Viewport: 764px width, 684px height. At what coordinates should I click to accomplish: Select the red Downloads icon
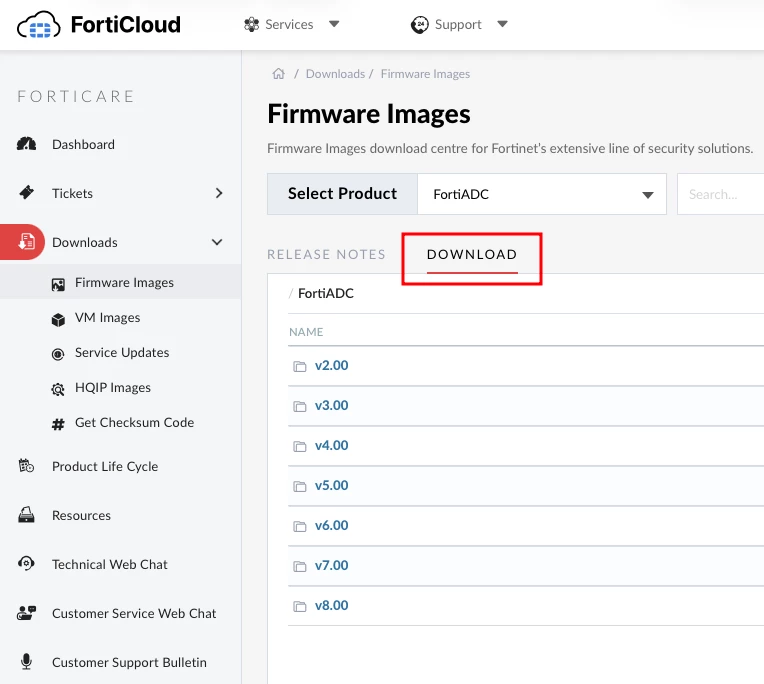[x=26, y=242]
